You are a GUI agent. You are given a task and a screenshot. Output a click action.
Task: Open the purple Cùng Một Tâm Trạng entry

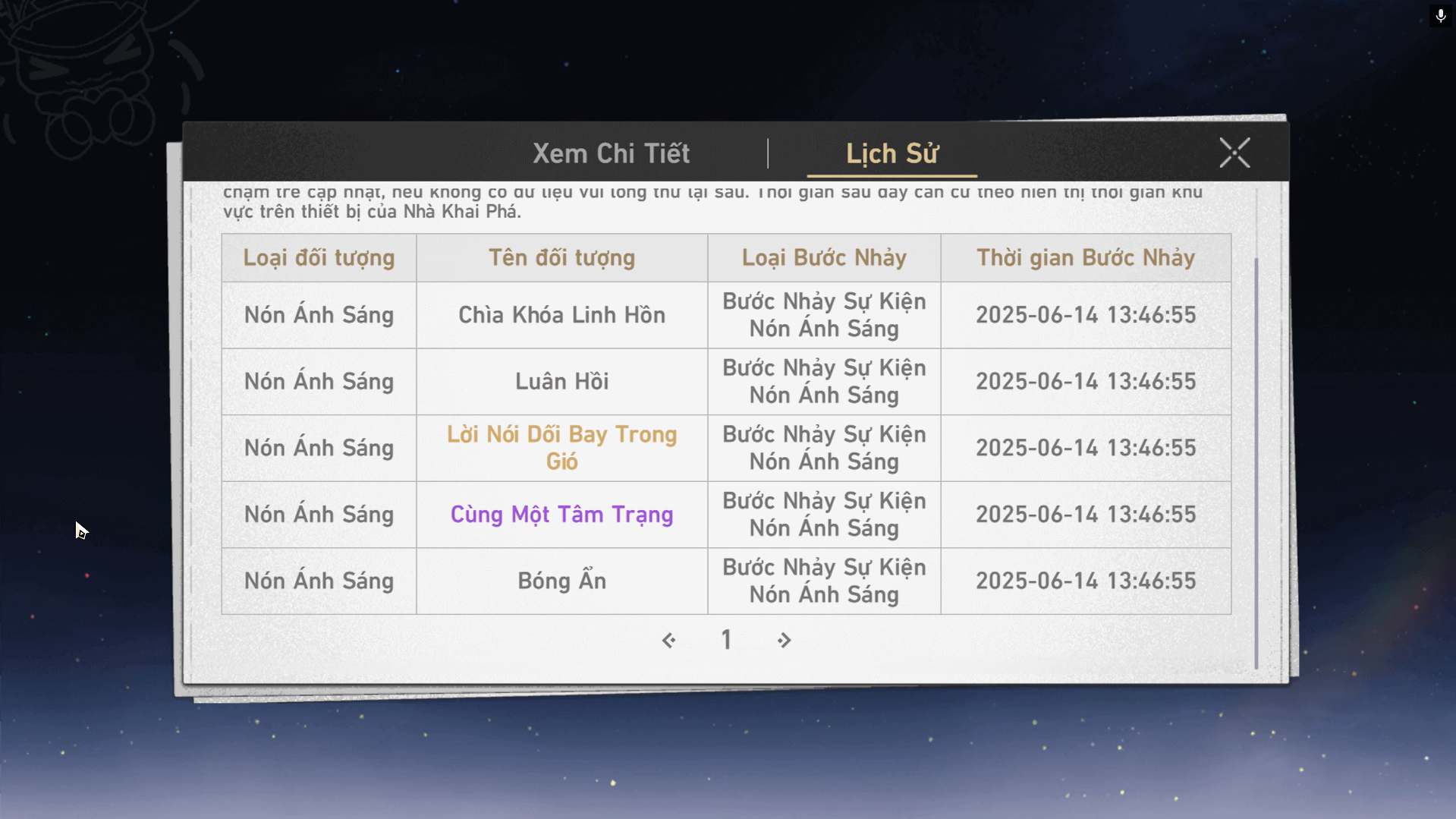(561, 515)
